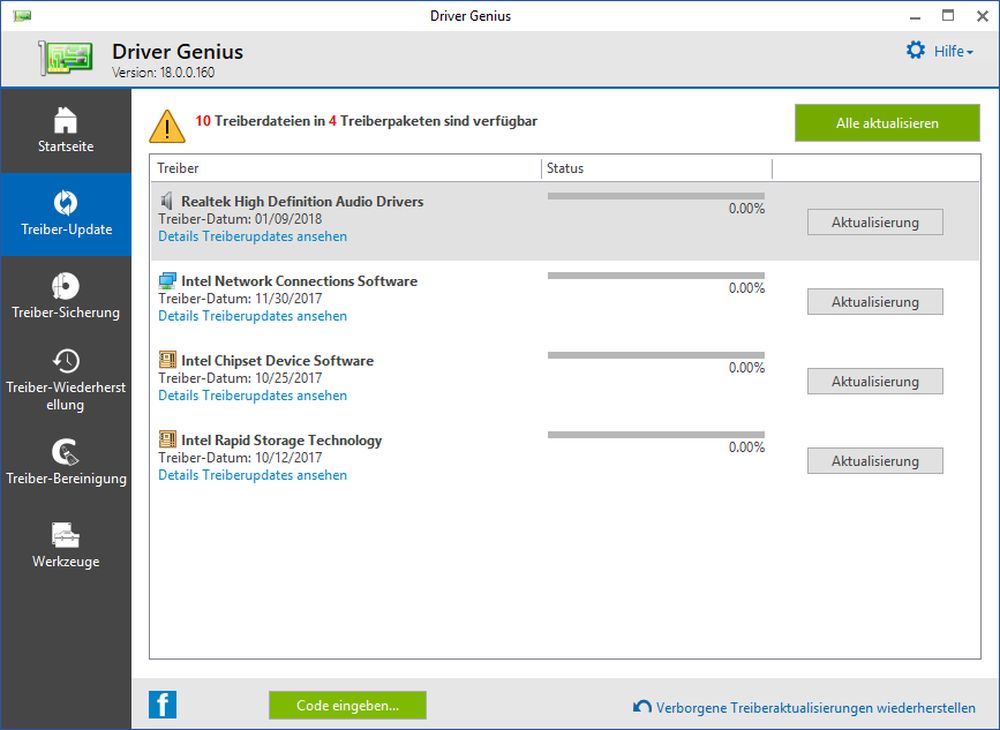This screenshot has width=1000, height=730.
Task: Click Treiber-Datum: 10/12/2017 text
Action: (240, 457)
